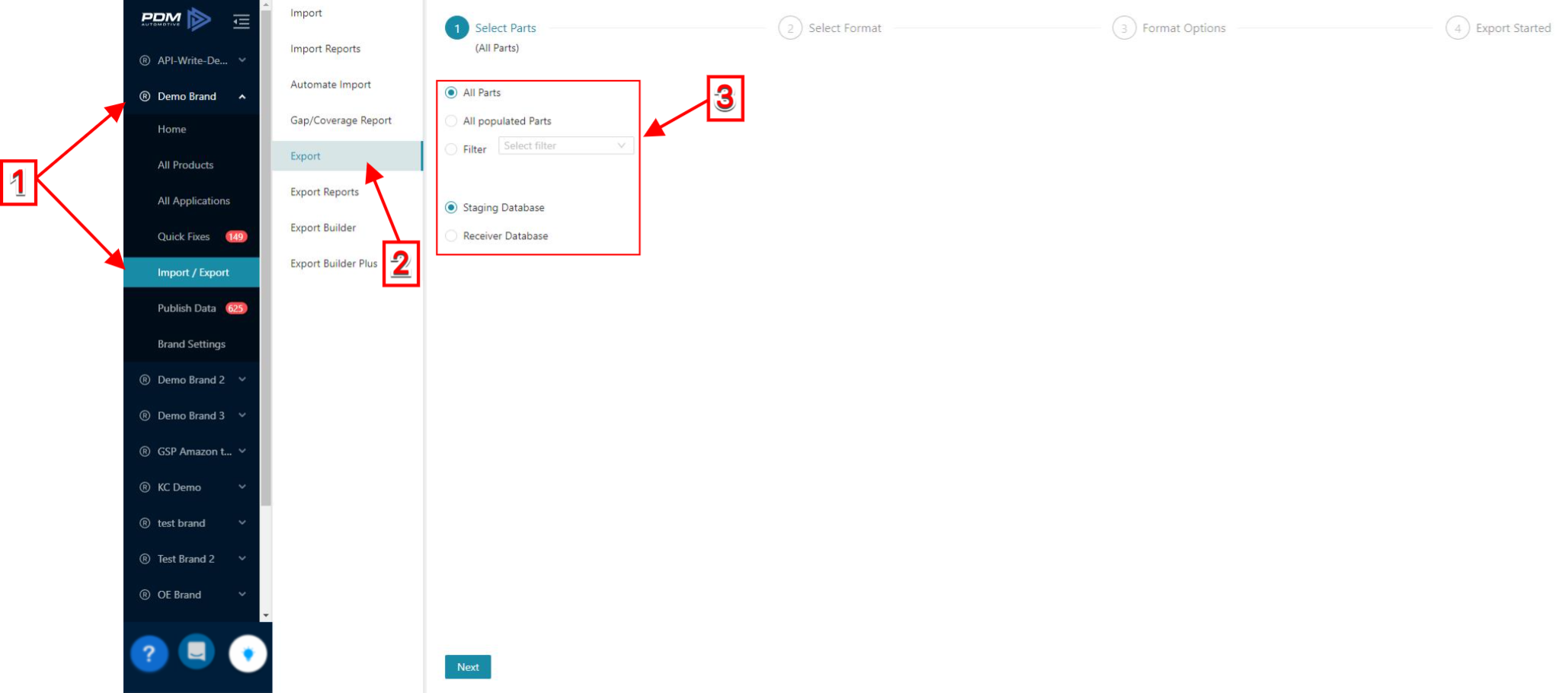Viewport: 1568px width, 693px height.
Task: Select the All populated Parts option
Action: click(451, 121)
